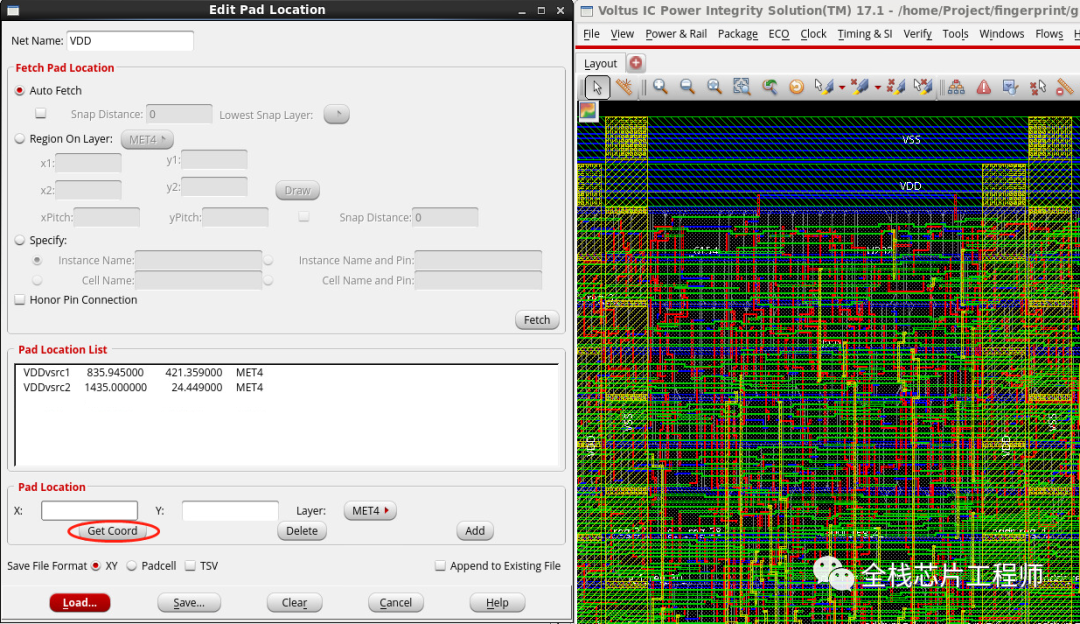Click the Get Coord button
Screen dimensions: 1080x624
tap(112, 531)
